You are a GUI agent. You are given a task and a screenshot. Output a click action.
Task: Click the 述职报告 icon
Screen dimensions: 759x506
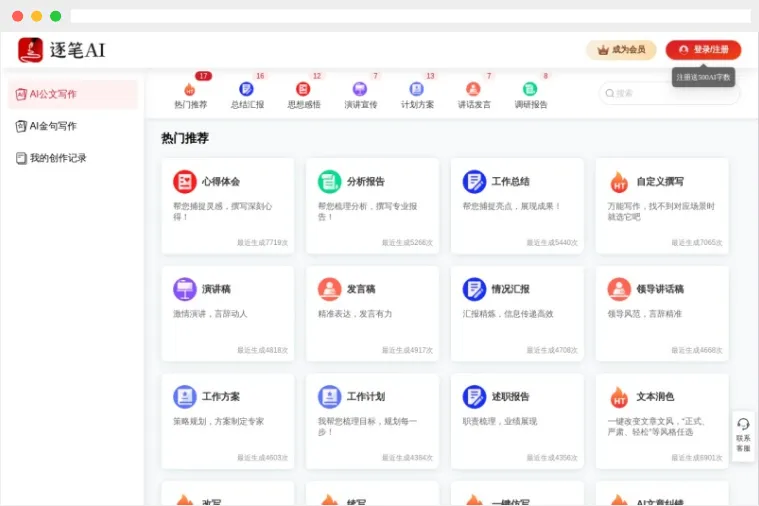tap(474, 397)
